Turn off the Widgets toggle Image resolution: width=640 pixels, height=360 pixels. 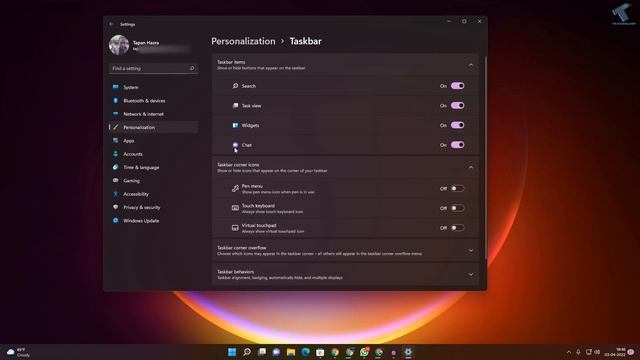[x=458, y=125]
